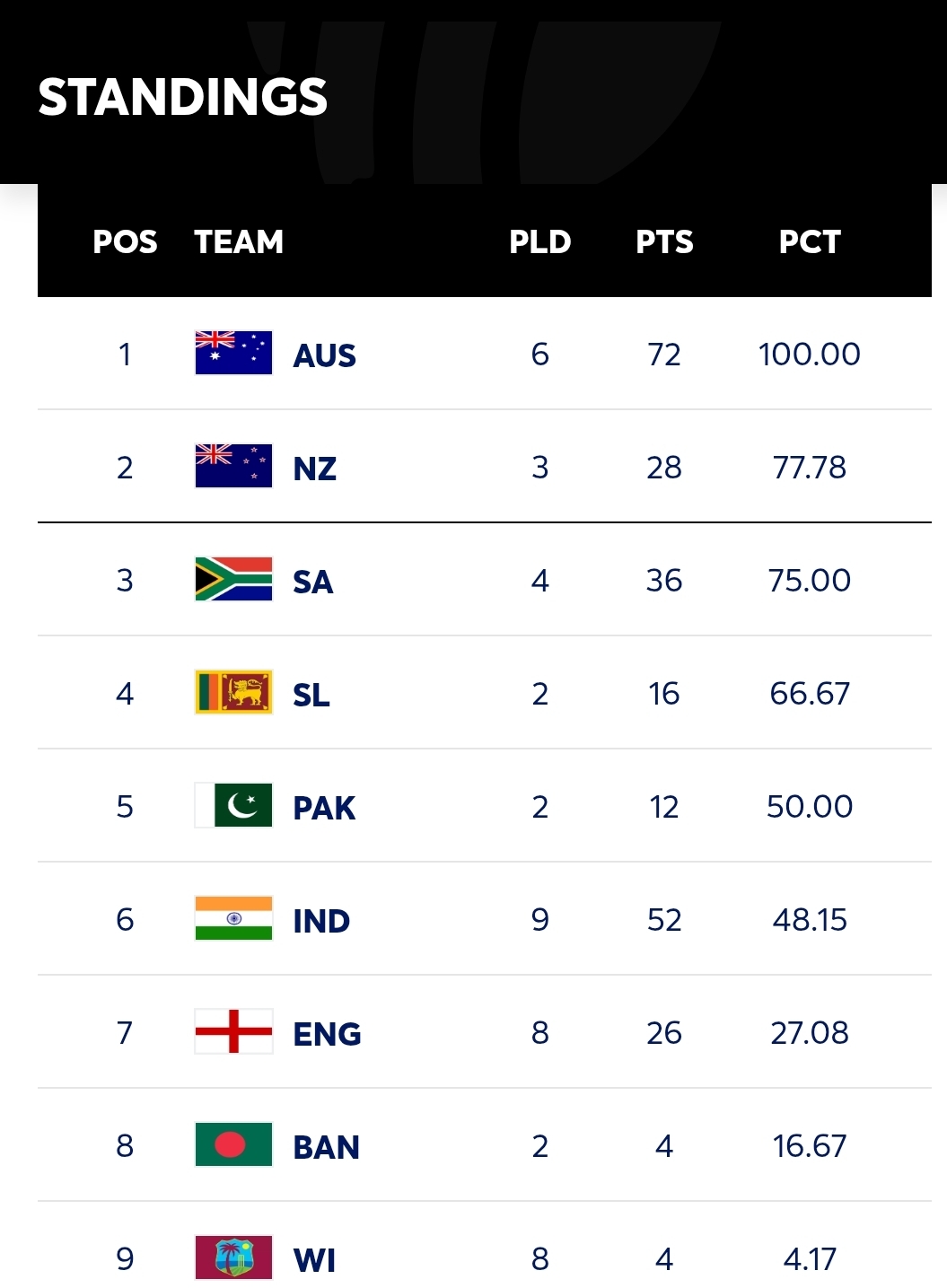
Task: Select the Sri Lanka flag icon
Action: point(233,692)
